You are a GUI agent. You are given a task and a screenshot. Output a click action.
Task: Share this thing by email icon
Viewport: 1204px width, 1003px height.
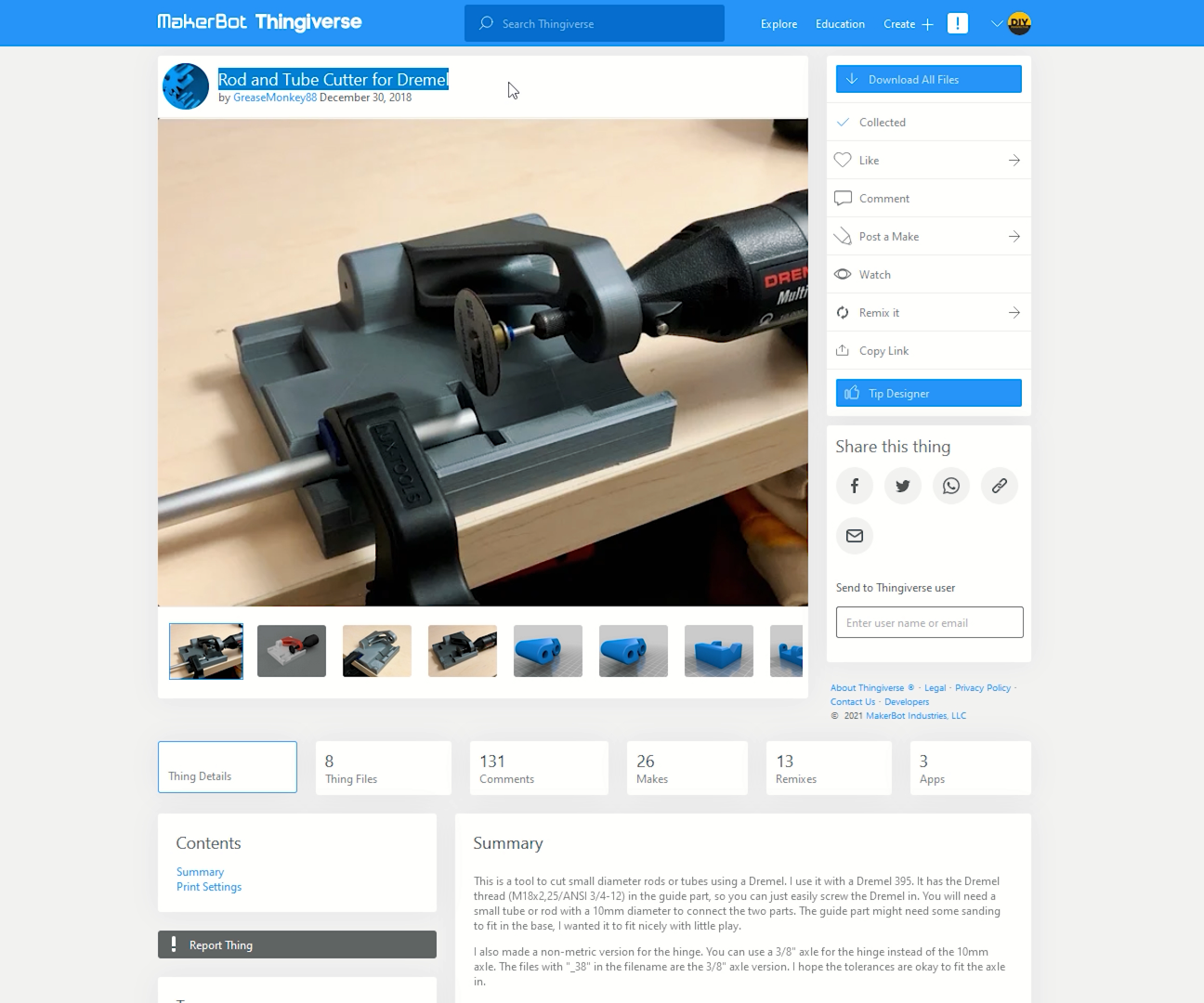coord(855,536)
